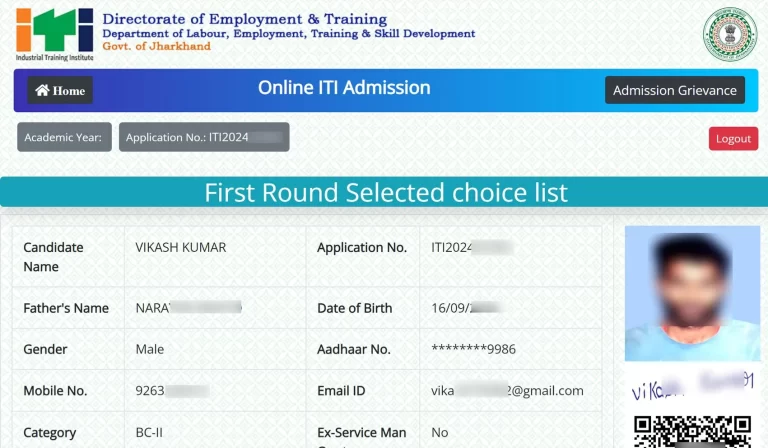Click the Online ITI Admission title
The image size is (768, 448).
pyautogui.click(x=344, y=88)
